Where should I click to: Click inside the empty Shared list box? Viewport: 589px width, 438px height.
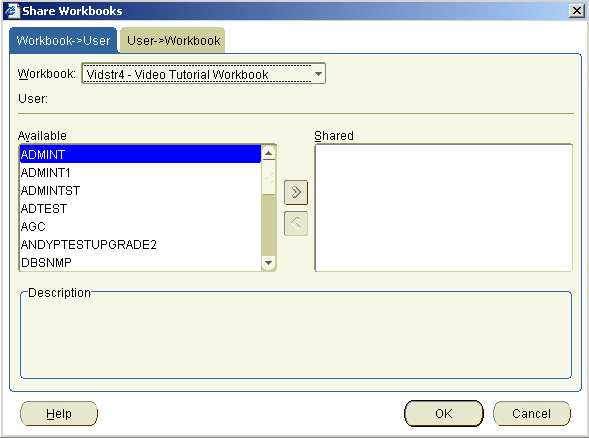443,207
